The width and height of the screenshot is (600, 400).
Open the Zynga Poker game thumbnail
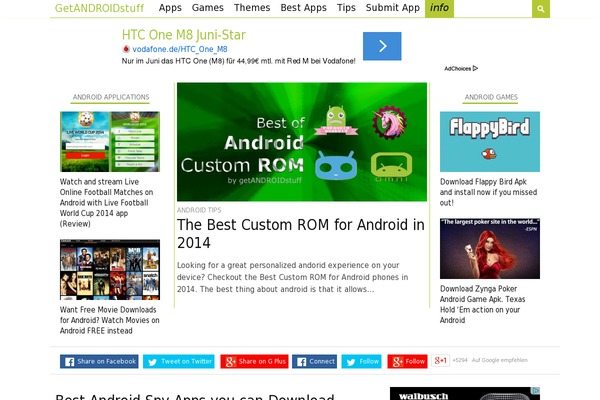coord(490,248)
